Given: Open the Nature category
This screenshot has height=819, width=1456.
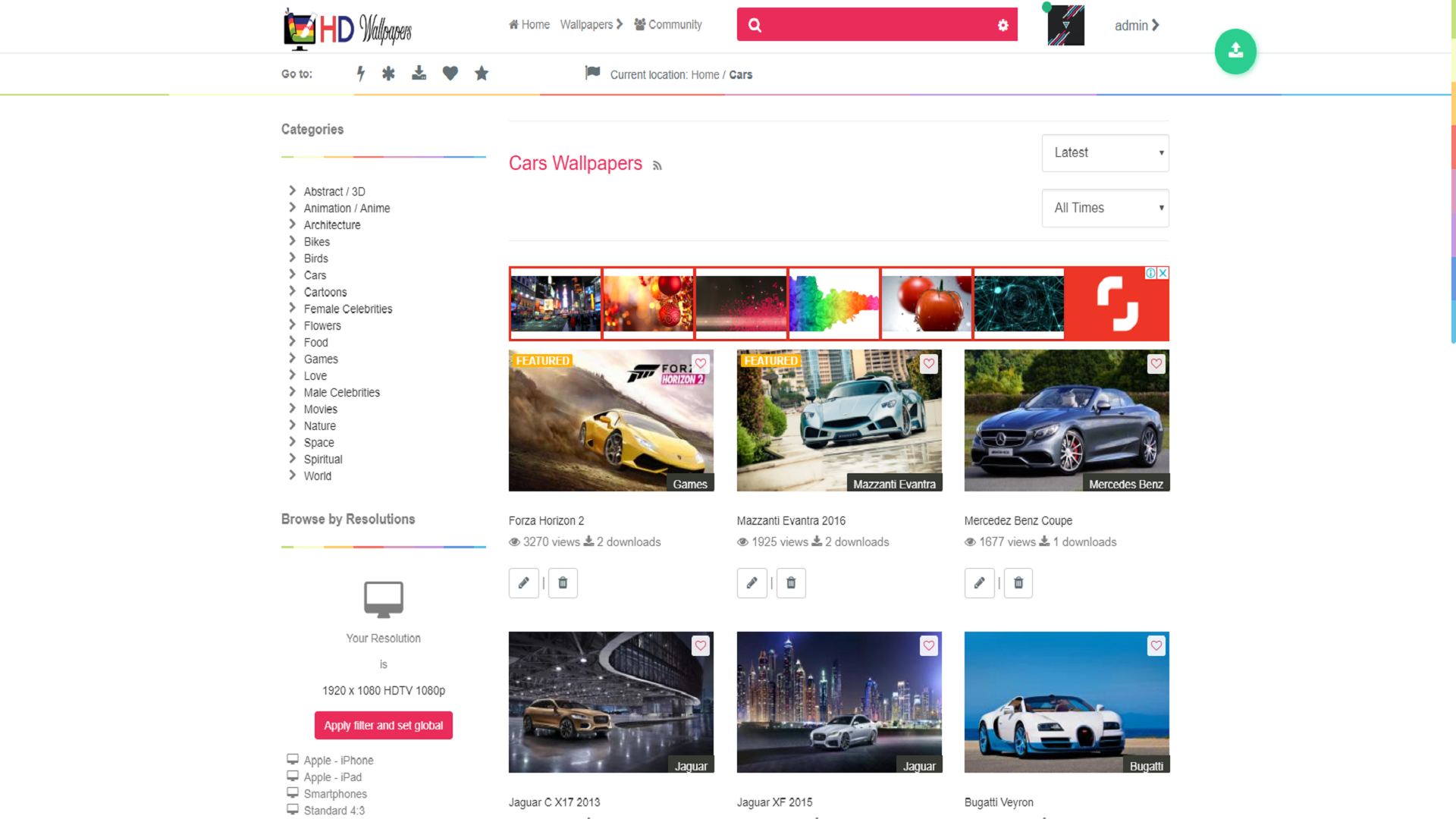Looking at the screenshot, I should (x=319, y=425).
